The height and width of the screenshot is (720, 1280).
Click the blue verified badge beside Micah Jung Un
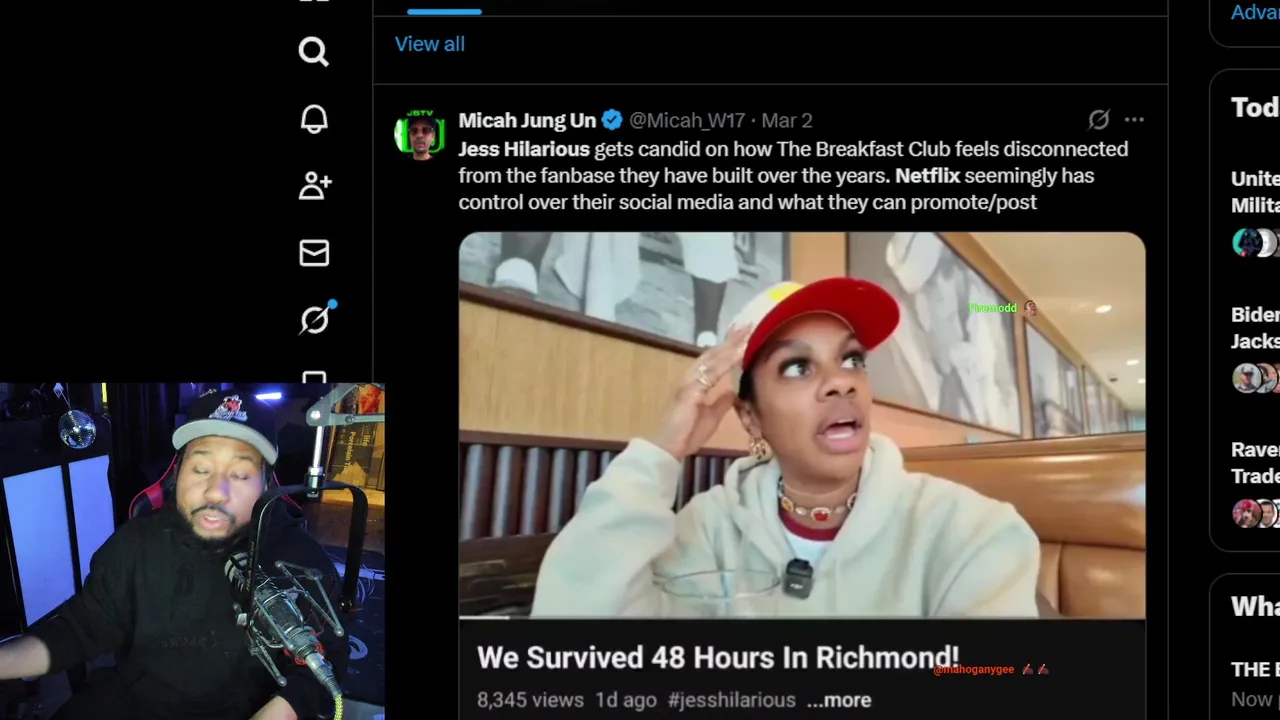coord(612,120)
